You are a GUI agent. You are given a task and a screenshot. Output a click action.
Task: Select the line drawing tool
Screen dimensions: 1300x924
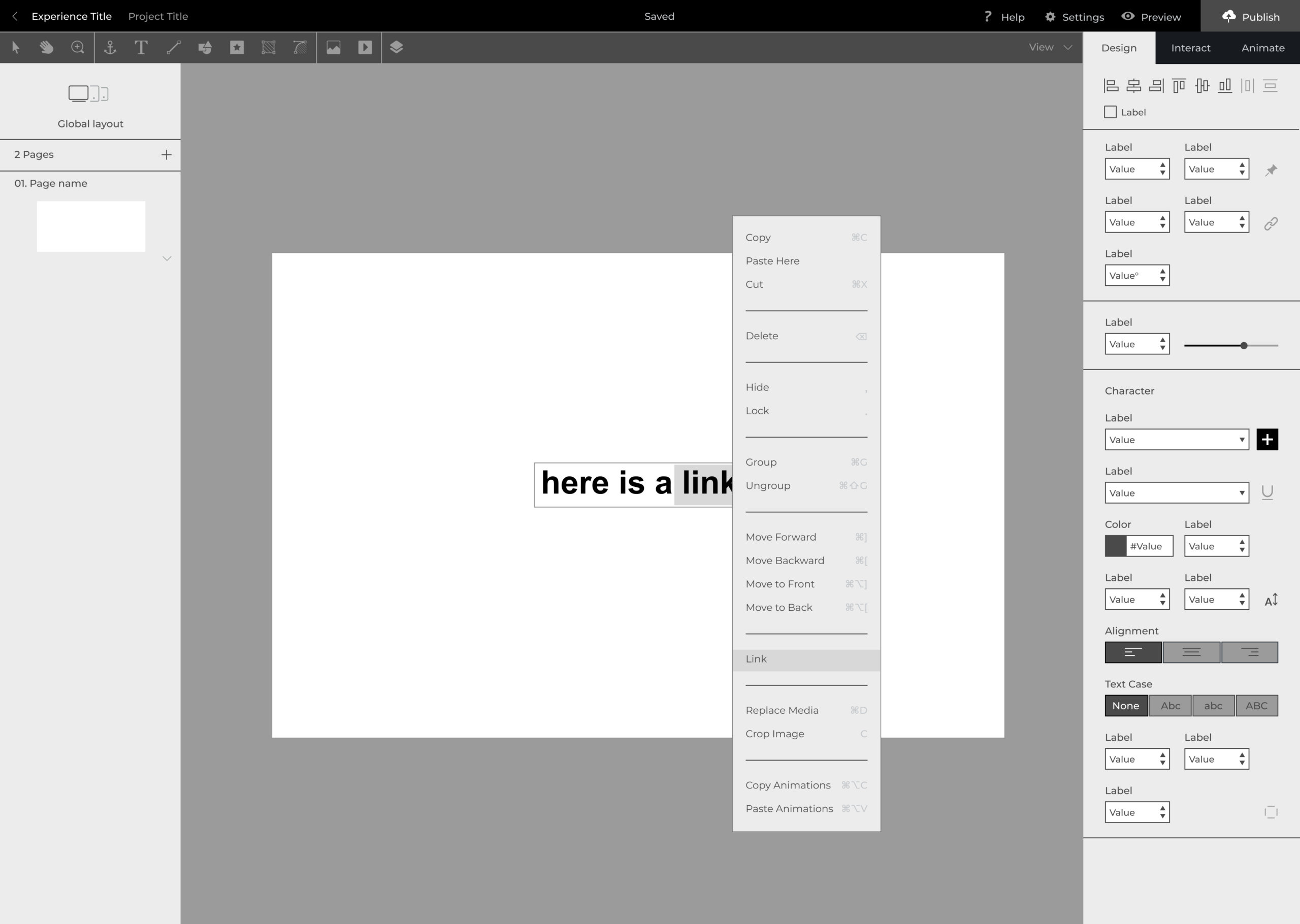[174, 47]
